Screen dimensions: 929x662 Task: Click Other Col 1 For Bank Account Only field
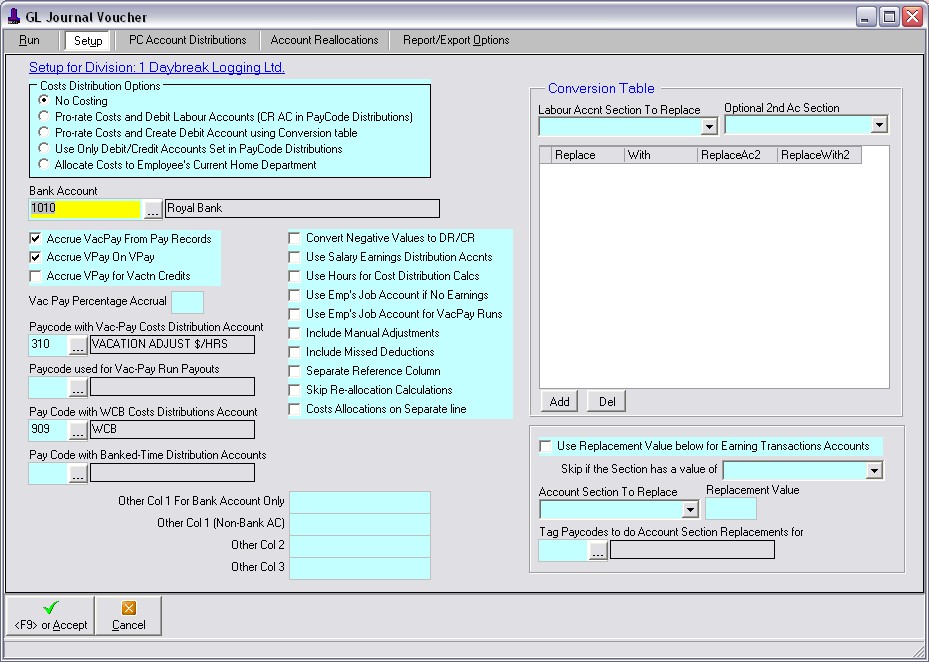coord(360,502)
